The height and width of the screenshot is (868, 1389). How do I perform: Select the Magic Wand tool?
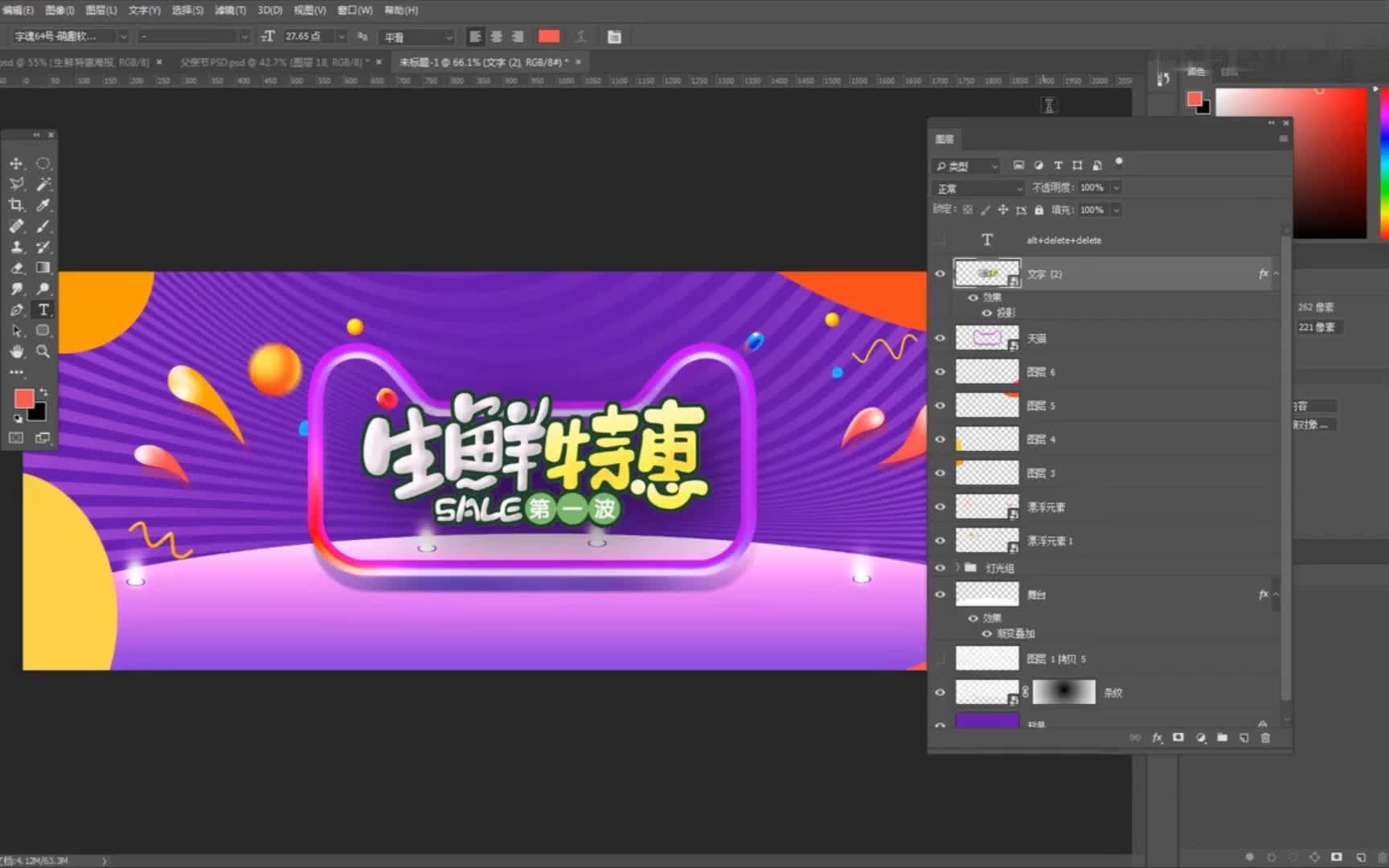43,184
